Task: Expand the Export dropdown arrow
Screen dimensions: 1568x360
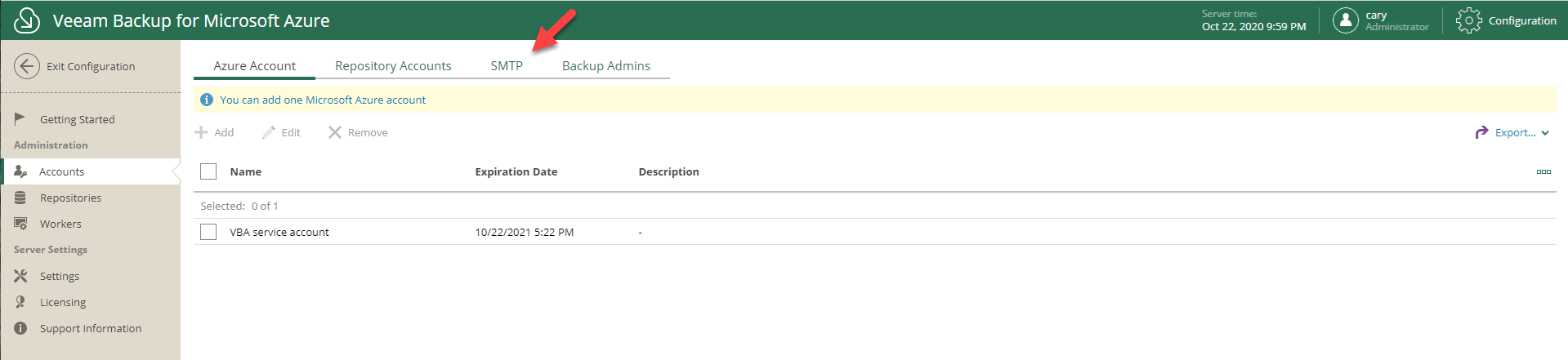Action: pos(1545,133)
